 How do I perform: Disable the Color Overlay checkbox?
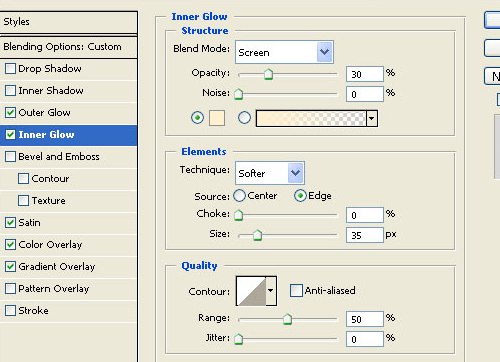10,245
